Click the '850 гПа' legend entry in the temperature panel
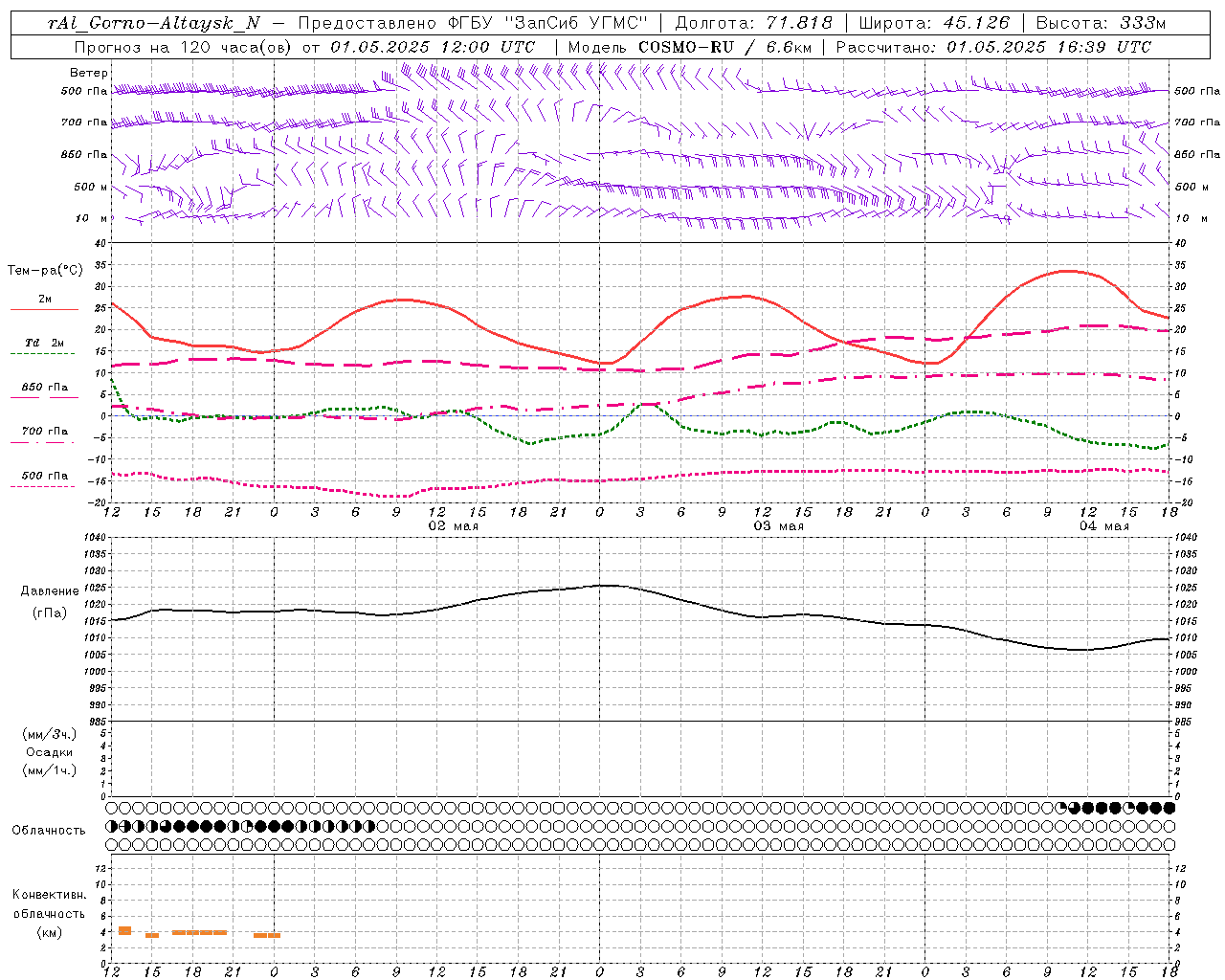 pos(45,387)
